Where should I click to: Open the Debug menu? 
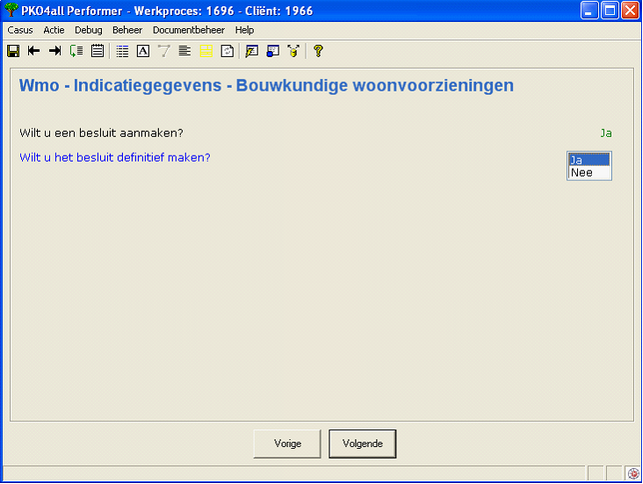pyautogui.click(x=88, y=30)
